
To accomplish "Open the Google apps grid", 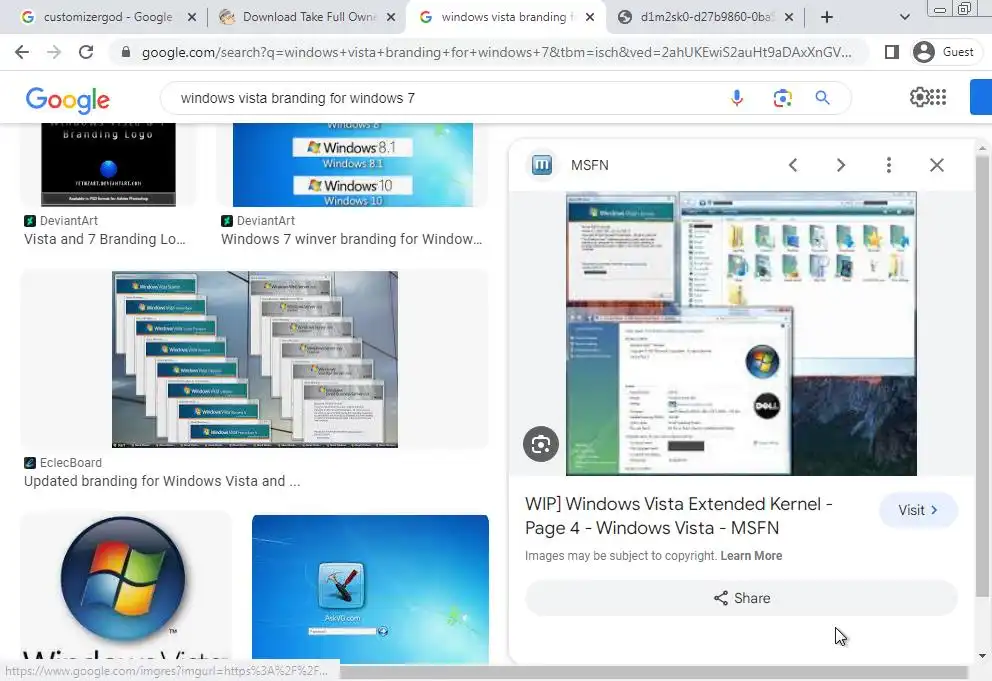I will [939, 97].
